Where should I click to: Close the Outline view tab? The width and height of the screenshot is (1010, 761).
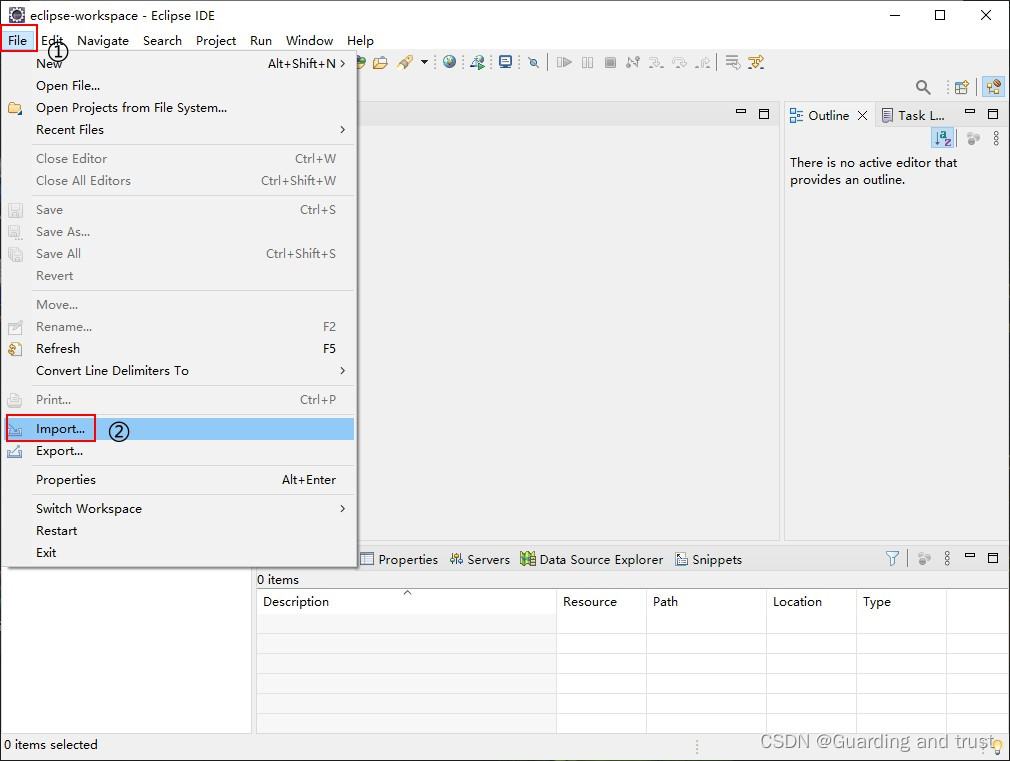point(862,115)
